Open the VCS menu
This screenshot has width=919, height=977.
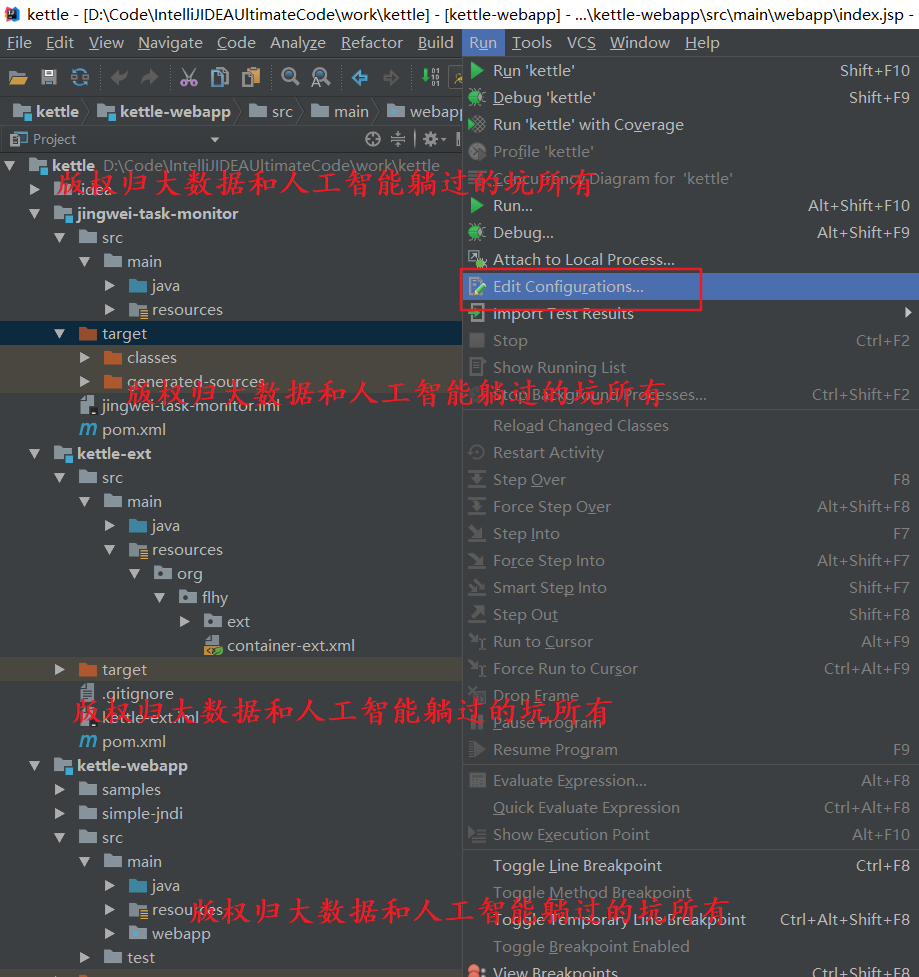tap(581, 42)
